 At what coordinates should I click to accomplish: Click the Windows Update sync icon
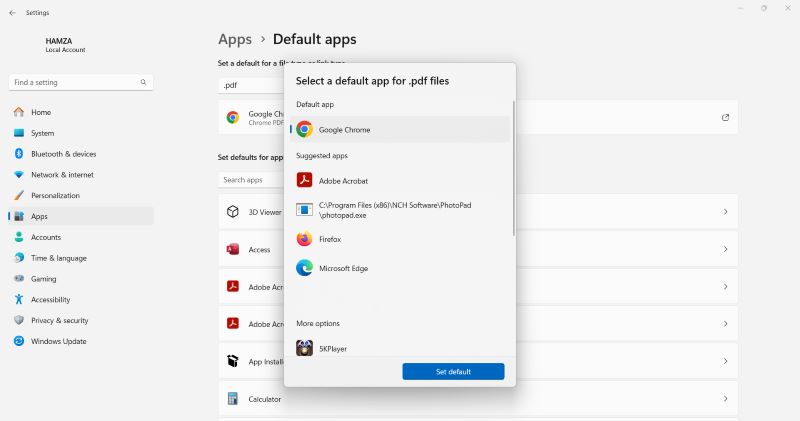(19, 341)
